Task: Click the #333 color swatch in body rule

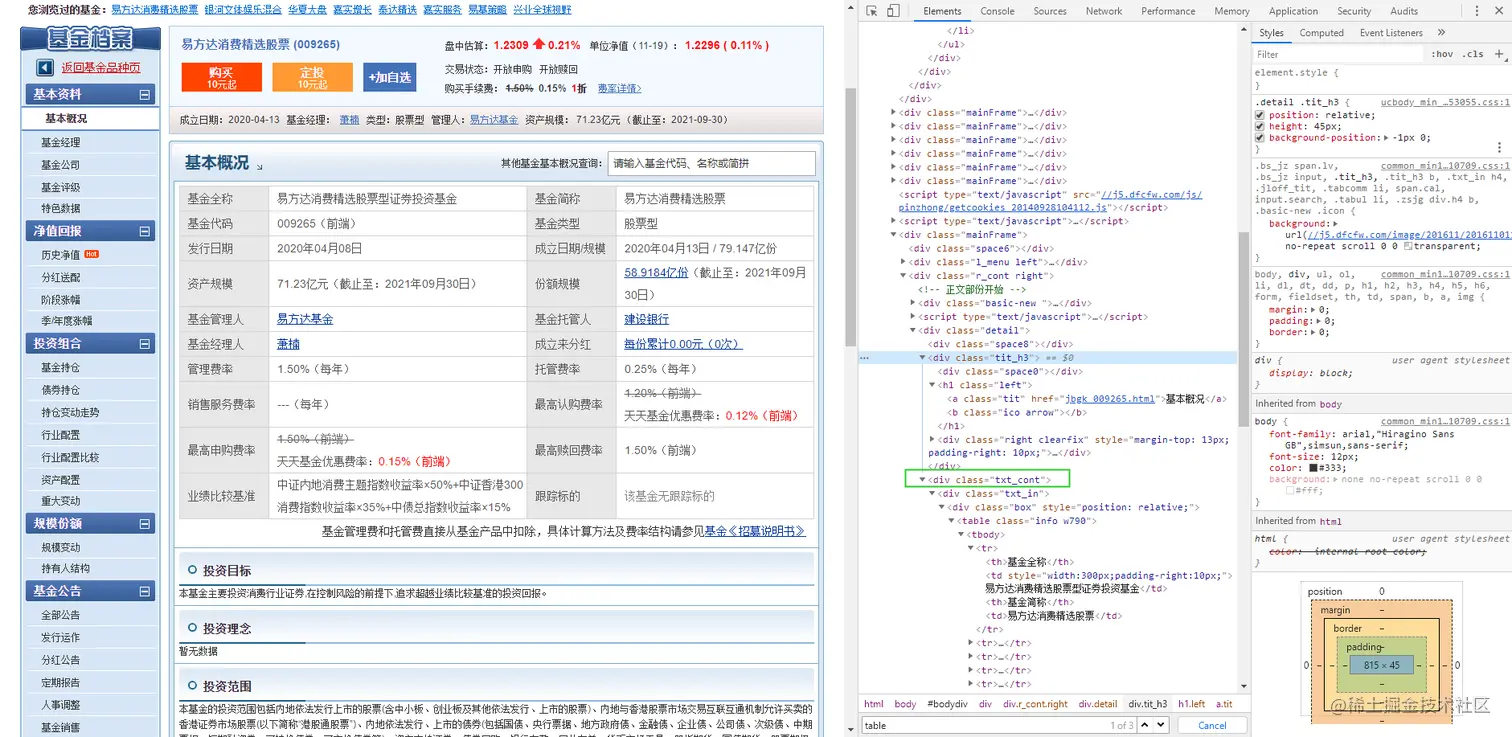Action: [1314, 468]
